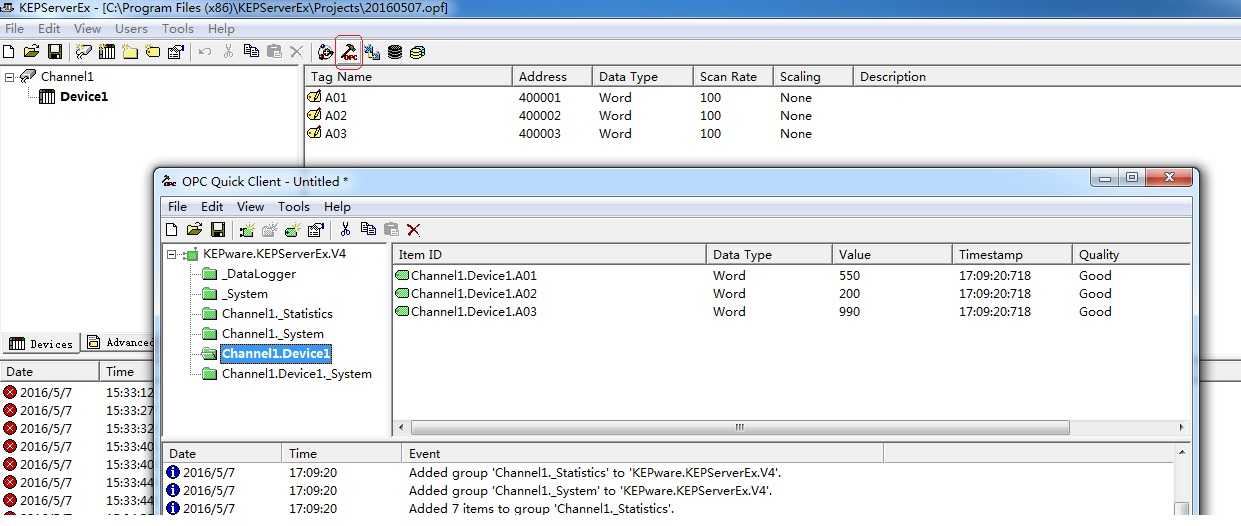
Task: Open View menu in OPC Quick Client
Action: point(250,207)
